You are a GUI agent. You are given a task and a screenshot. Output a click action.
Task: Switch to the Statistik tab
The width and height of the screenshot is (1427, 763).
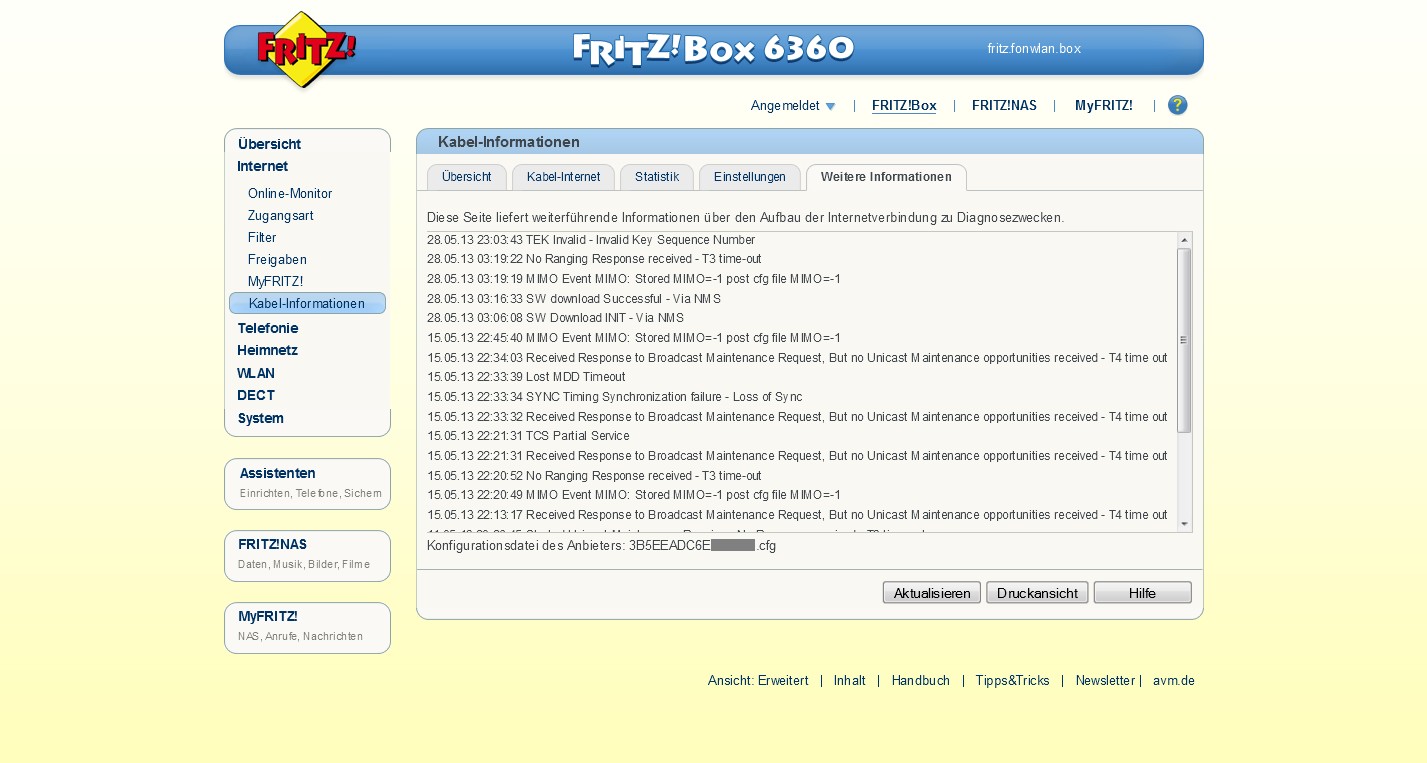(x=657, y=177)
